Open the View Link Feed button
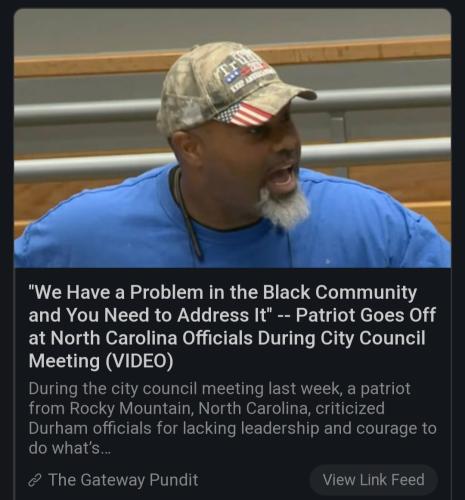 click(x=373, y=480)
